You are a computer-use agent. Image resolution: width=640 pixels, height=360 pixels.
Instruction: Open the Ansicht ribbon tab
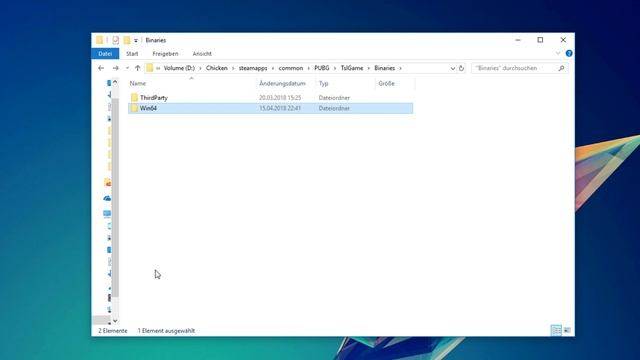202,53
